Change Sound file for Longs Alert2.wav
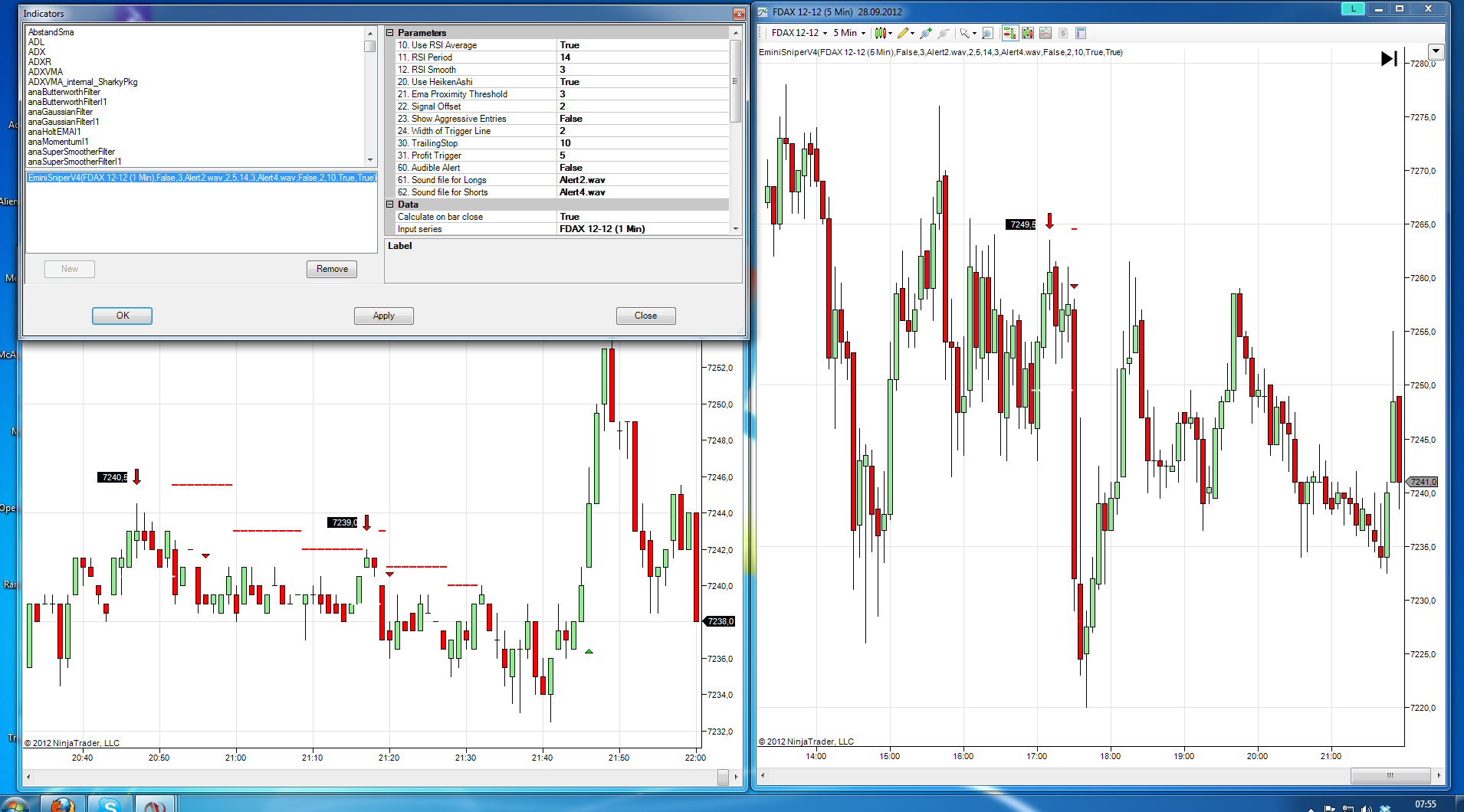 click(643, 180)
